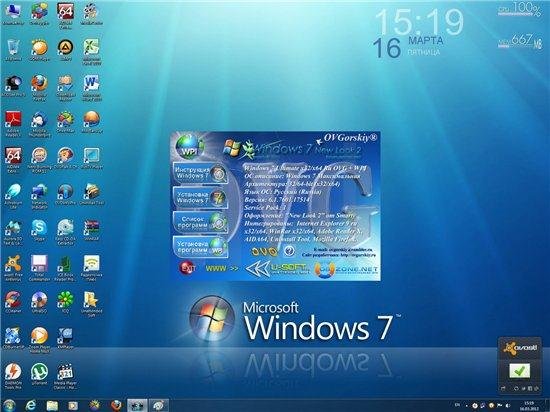Open ICE Book Reader desktop shortcut
550x412 pixels.
(x=65, y=268)
